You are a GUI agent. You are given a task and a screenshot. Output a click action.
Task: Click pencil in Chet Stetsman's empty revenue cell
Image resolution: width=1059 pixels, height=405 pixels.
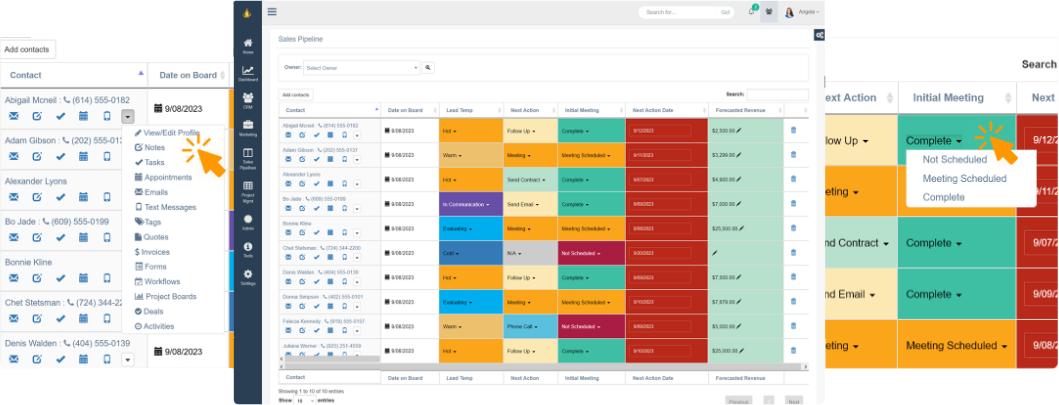click(715, 253)
